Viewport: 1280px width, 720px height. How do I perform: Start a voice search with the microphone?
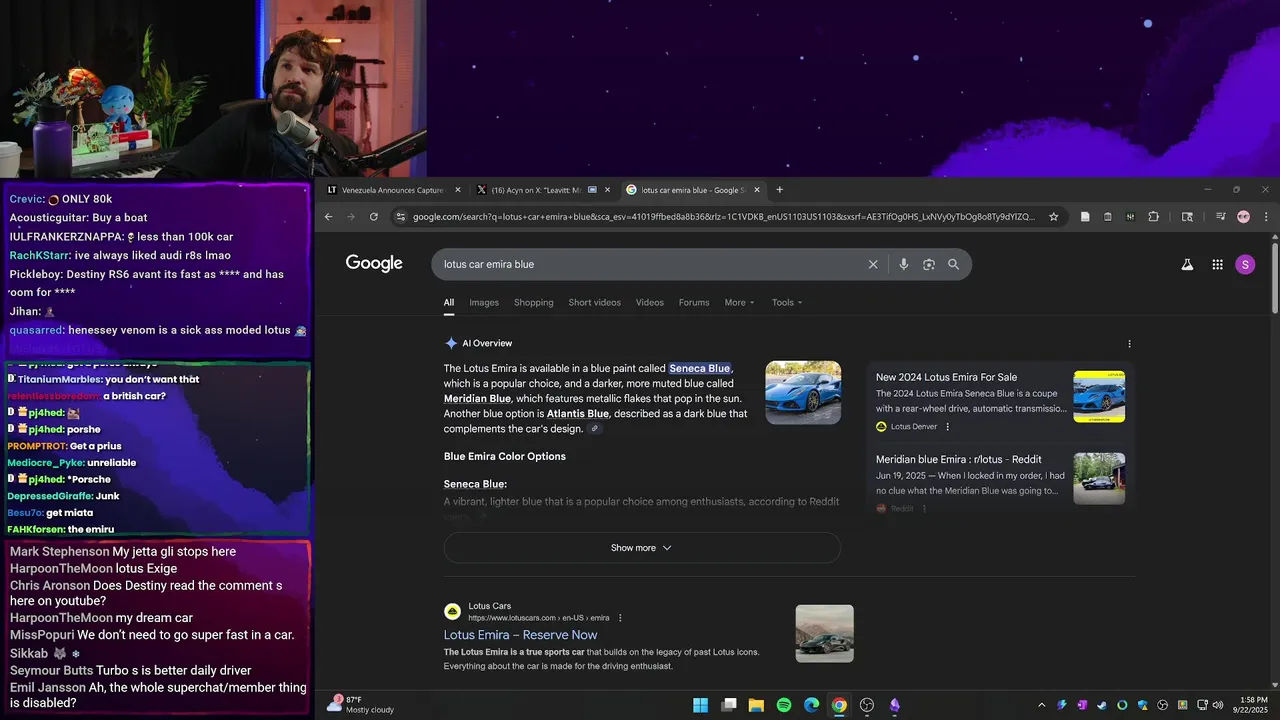tap(904, 264)
